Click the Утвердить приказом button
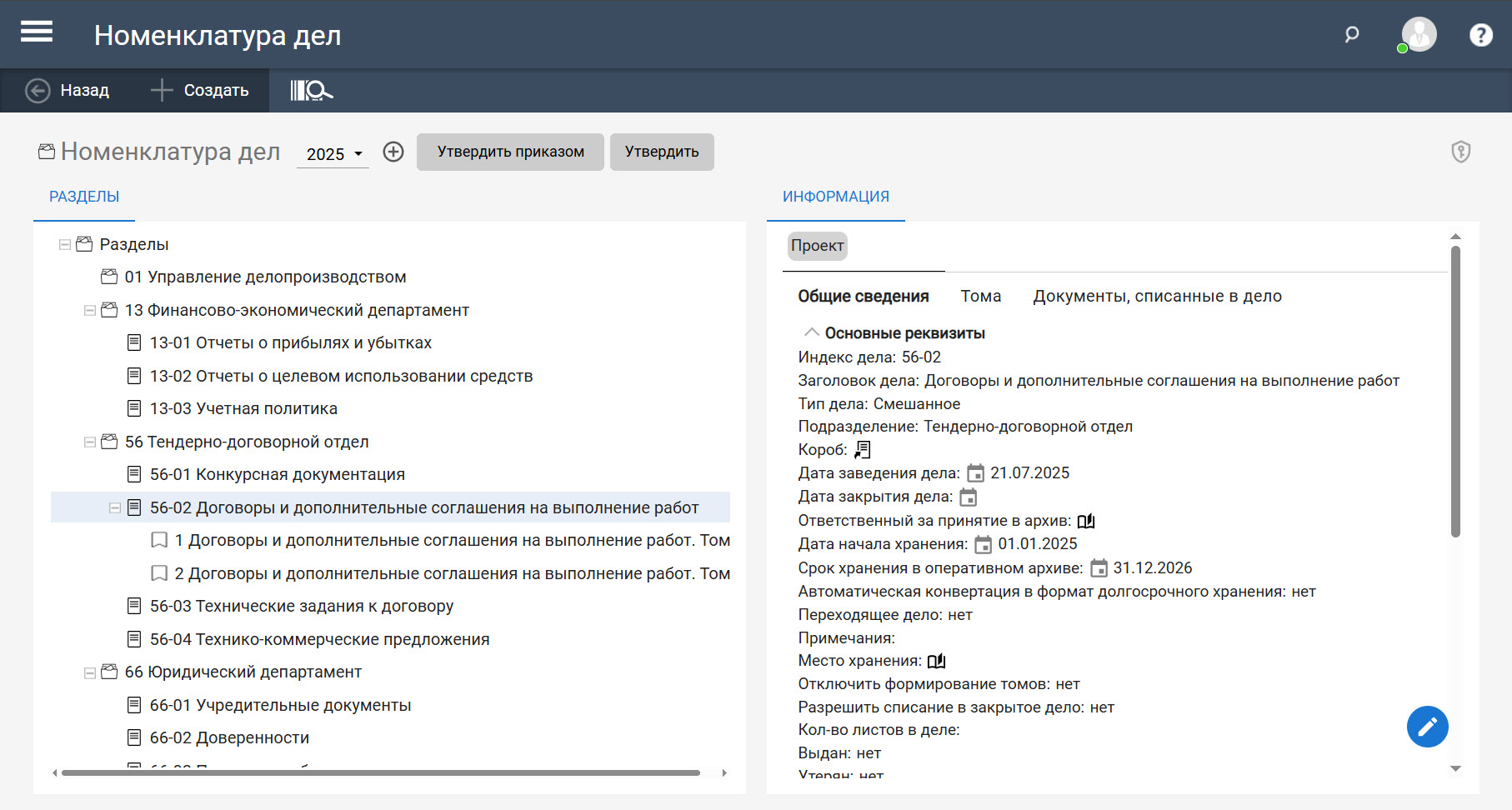Image resolution: width=1512 pixels, height=810 pixels. tap(510, 152)
